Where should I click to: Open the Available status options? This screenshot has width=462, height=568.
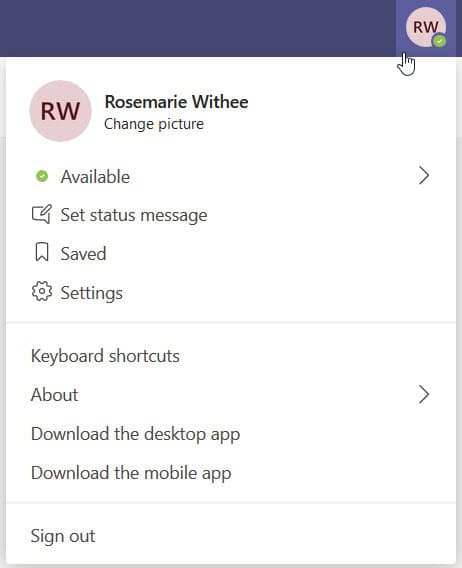tap(231, 176)
